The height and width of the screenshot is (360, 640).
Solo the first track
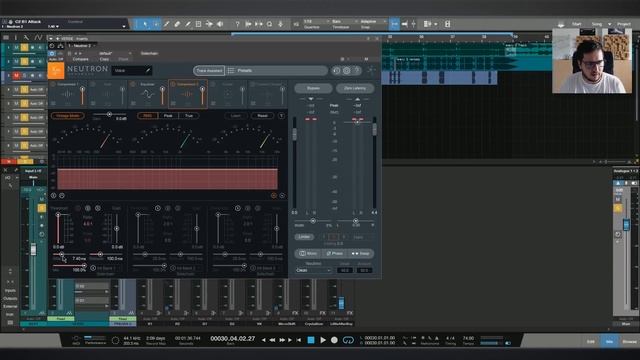(x=24, y=48)
